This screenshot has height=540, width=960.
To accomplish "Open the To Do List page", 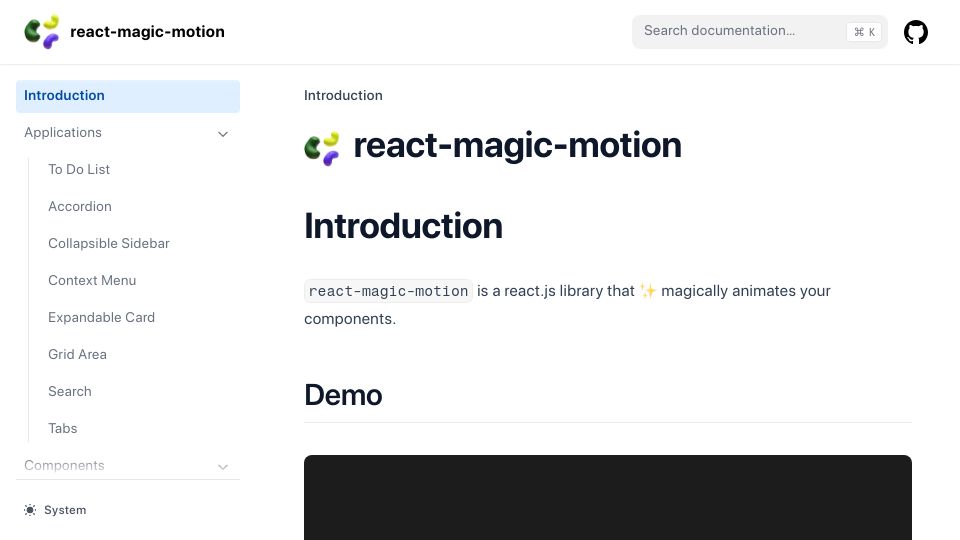I will 79,170.
